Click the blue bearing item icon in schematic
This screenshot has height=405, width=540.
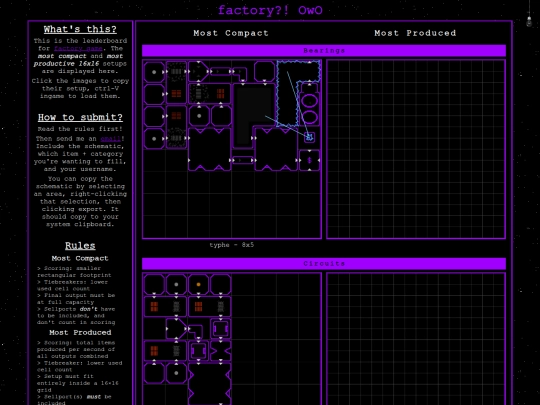click(x=309, y=137)
